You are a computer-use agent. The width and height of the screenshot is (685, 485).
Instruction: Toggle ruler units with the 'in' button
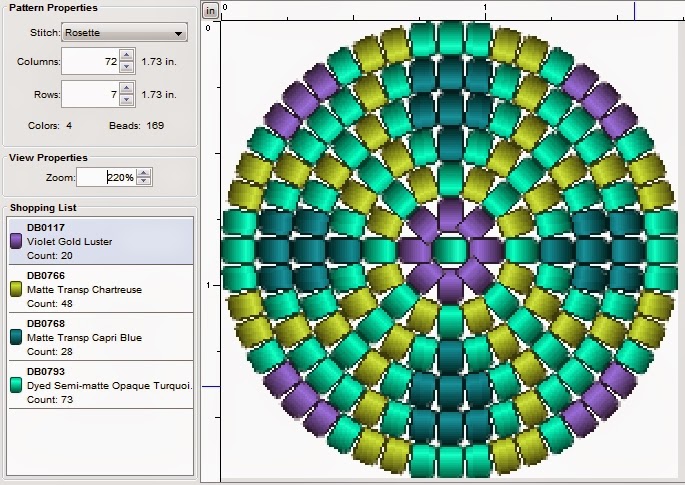pos(210,10)
